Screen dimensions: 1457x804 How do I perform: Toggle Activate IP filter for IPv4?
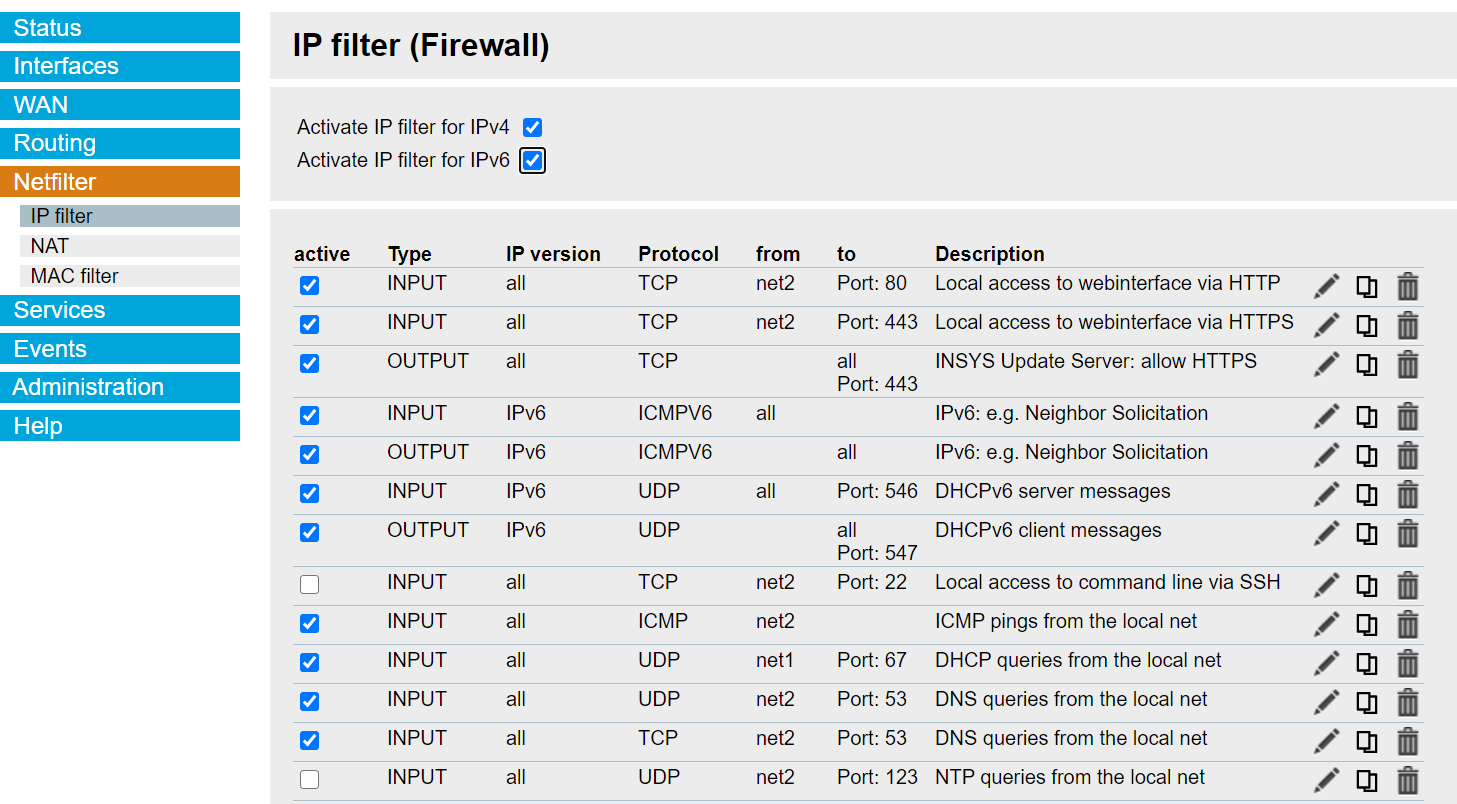(532, 127)
